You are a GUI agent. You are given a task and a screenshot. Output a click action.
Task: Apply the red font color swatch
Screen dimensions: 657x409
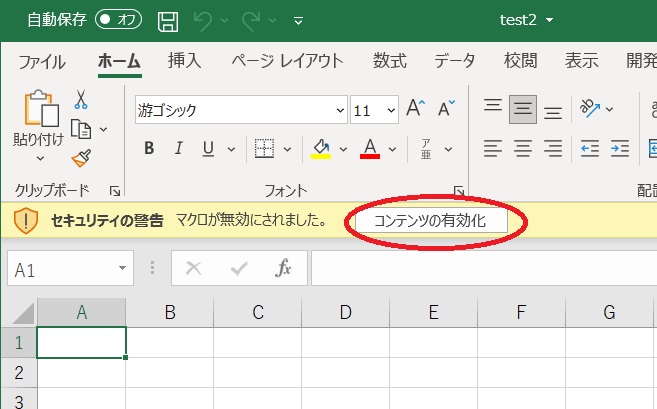369,149
